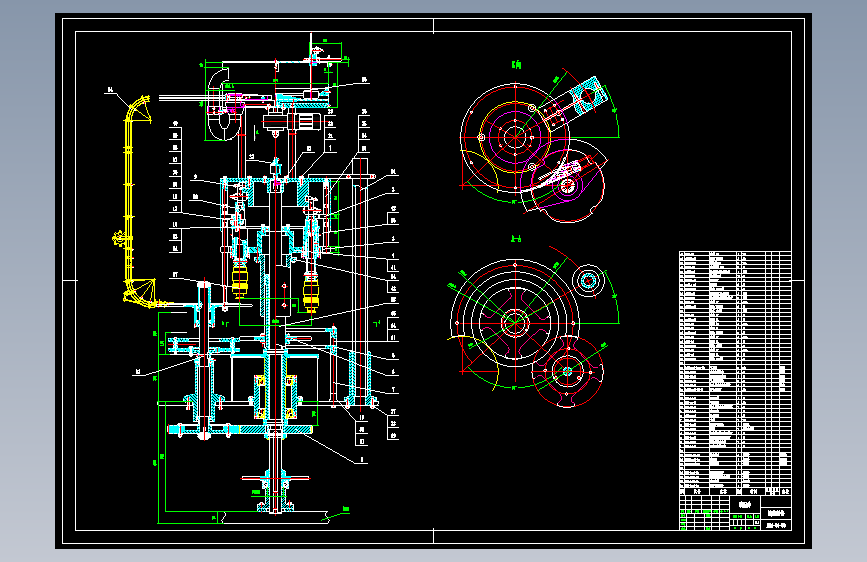Select the small cyan concentric circle part

(x=588, y=281)
